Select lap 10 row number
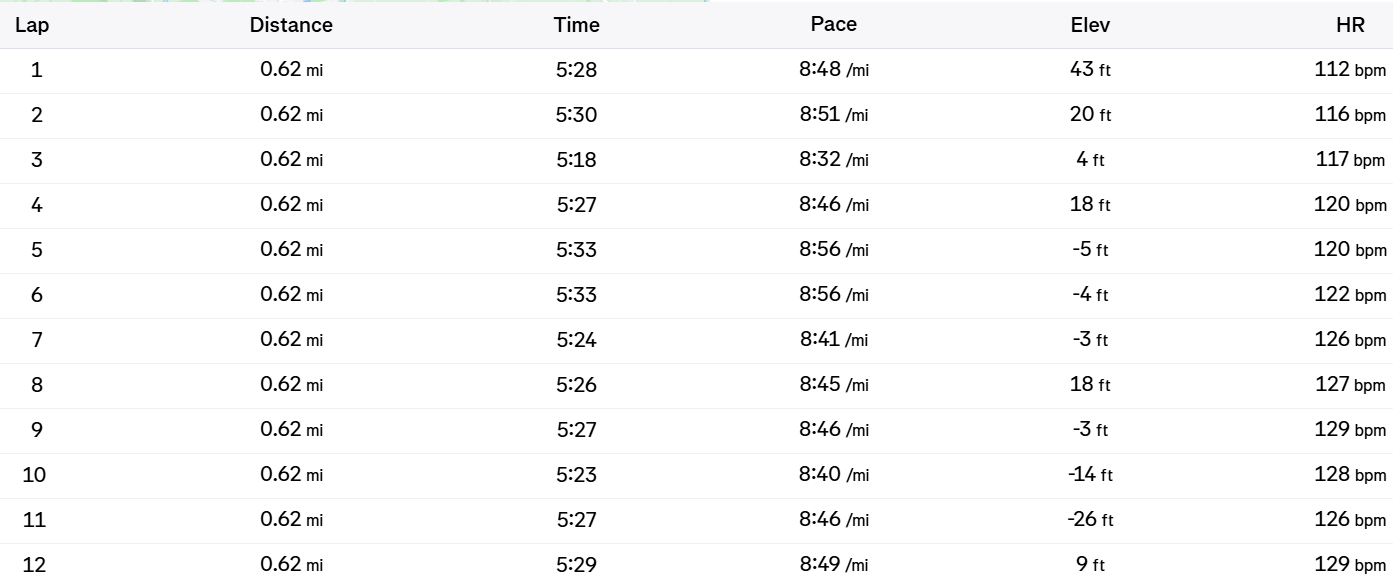The height and width of the screenshot is (585, 1393). [x=35, y=475]
